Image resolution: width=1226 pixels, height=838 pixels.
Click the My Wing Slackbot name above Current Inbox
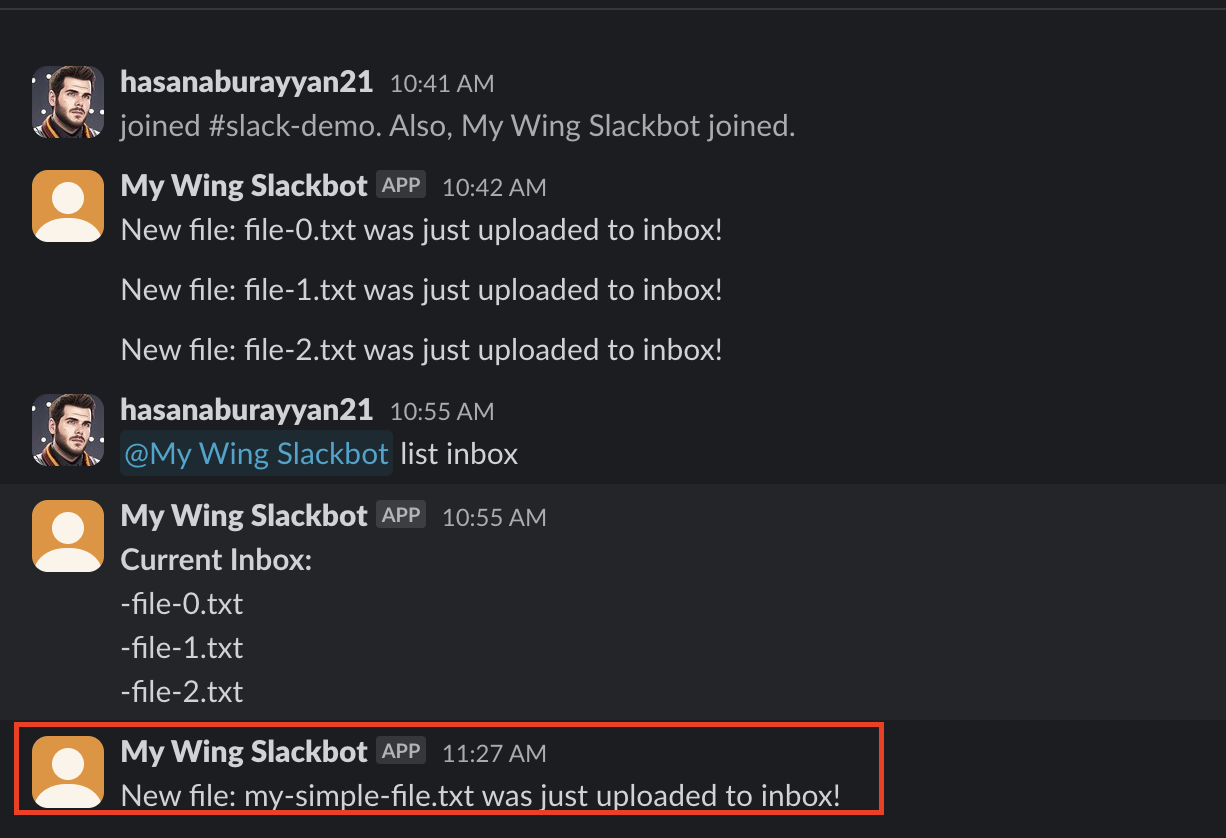point(243,515)
